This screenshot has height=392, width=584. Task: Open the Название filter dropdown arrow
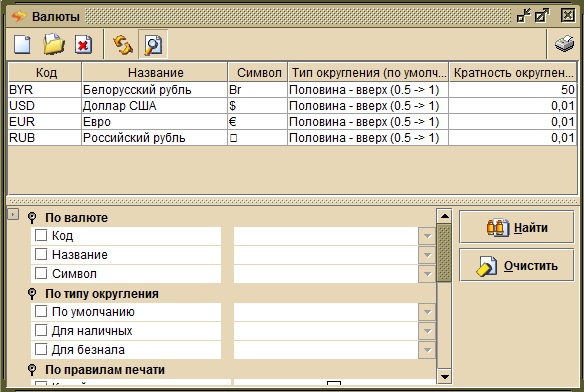pyautogui.click(x=427, y=255)
